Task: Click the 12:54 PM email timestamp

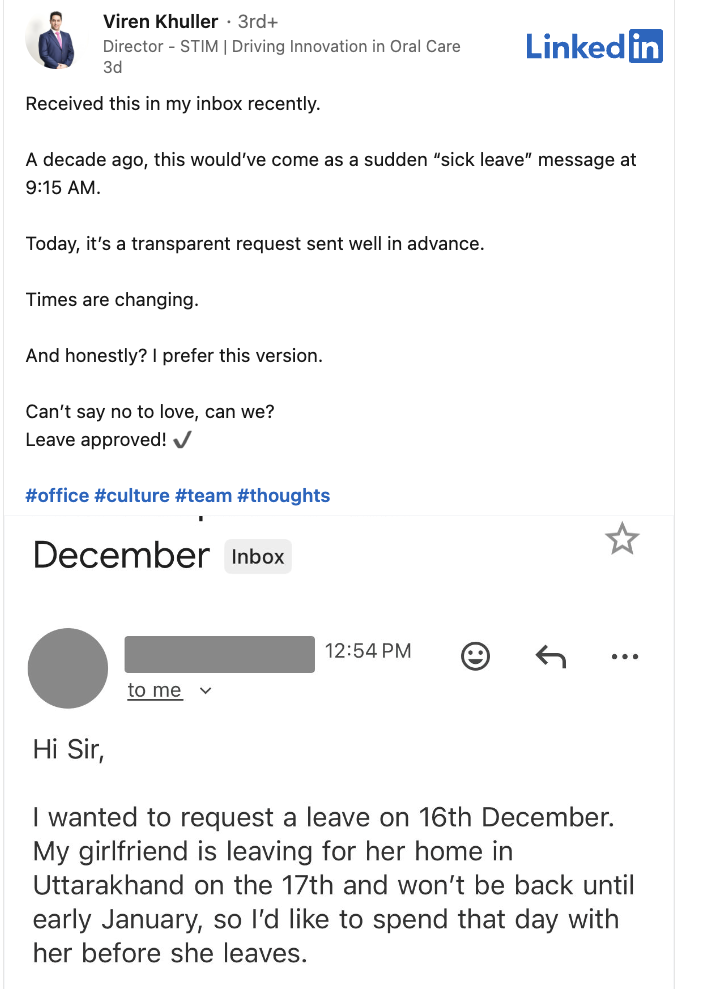Action: (x=368, y=651)
